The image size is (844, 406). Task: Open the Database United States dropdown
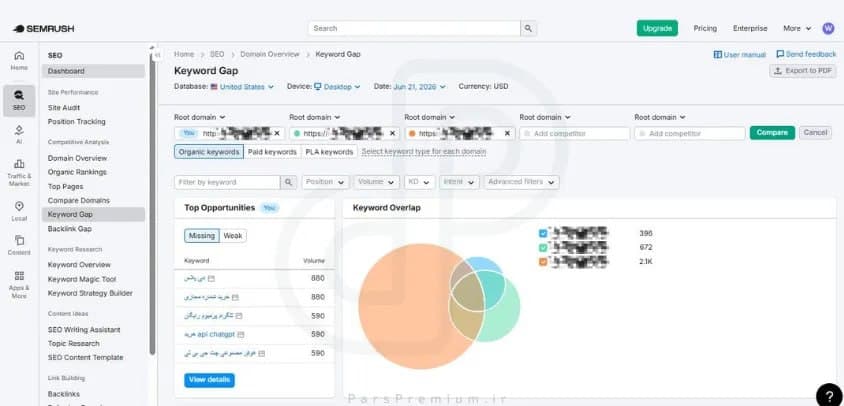pos(242,87)
